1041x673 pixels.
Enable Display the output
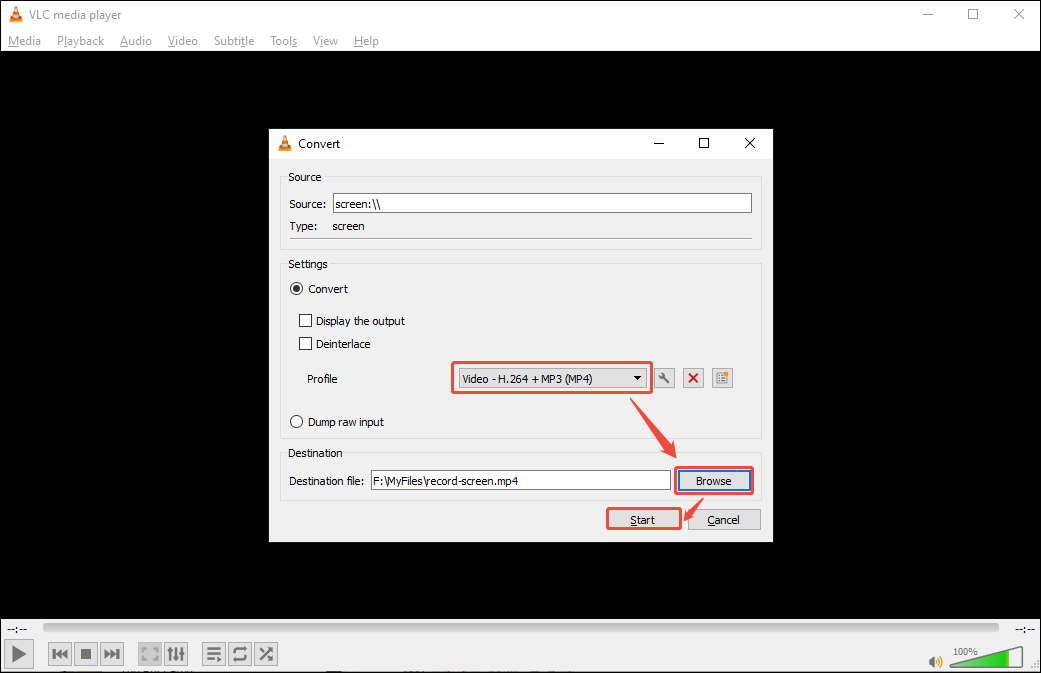(x=306, y=320)
